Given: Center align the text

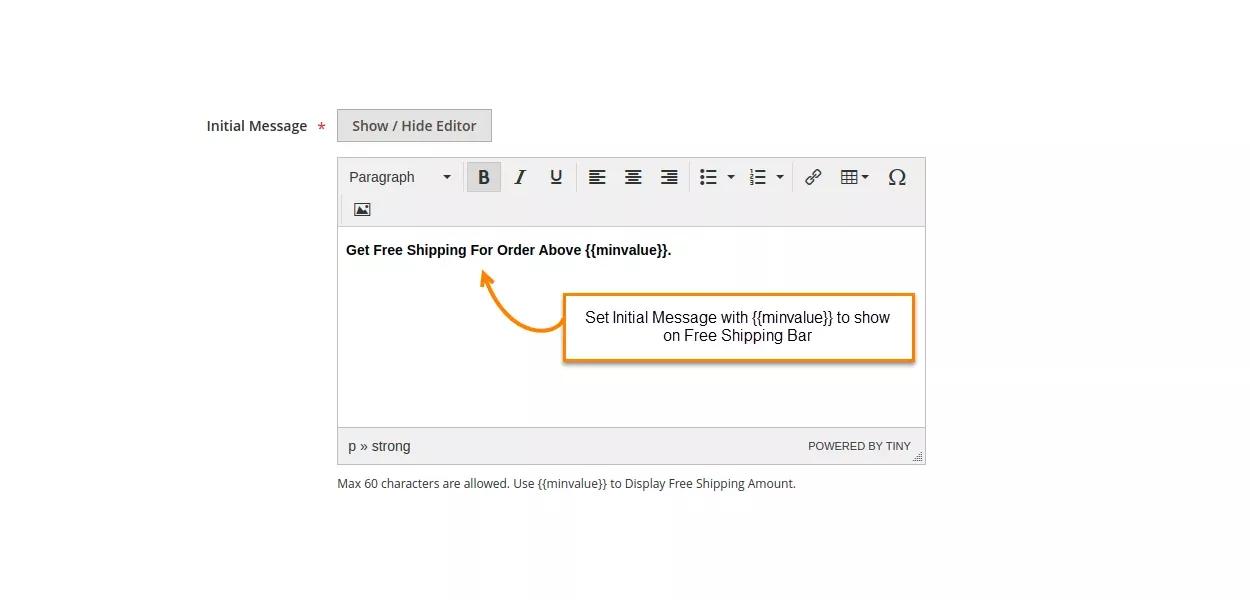Looking at the screenshot, I should coord(633,177).
